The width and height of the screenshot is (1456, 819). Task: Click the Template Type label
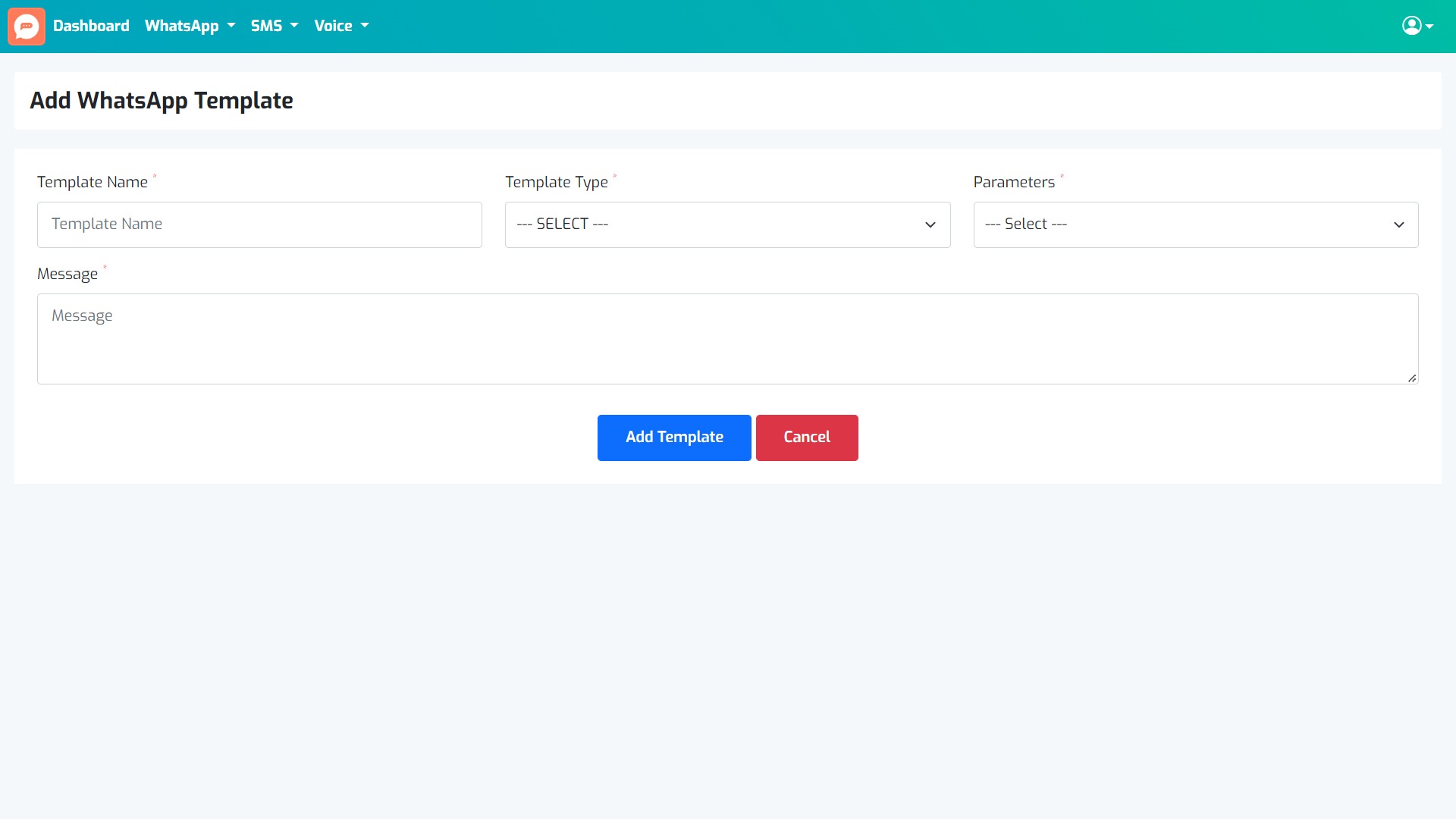click(557, 182)
